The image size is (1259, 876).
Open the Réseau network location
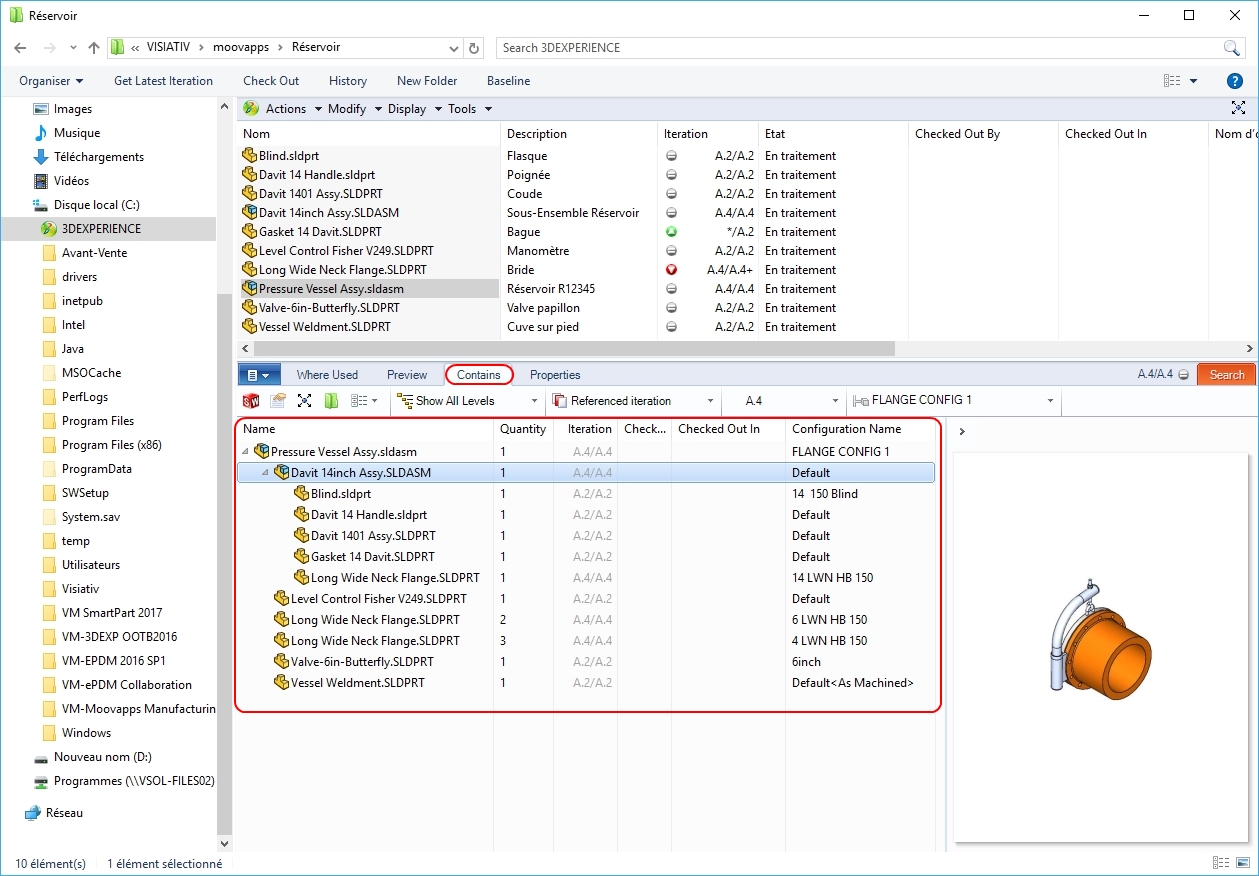(64, 813)
